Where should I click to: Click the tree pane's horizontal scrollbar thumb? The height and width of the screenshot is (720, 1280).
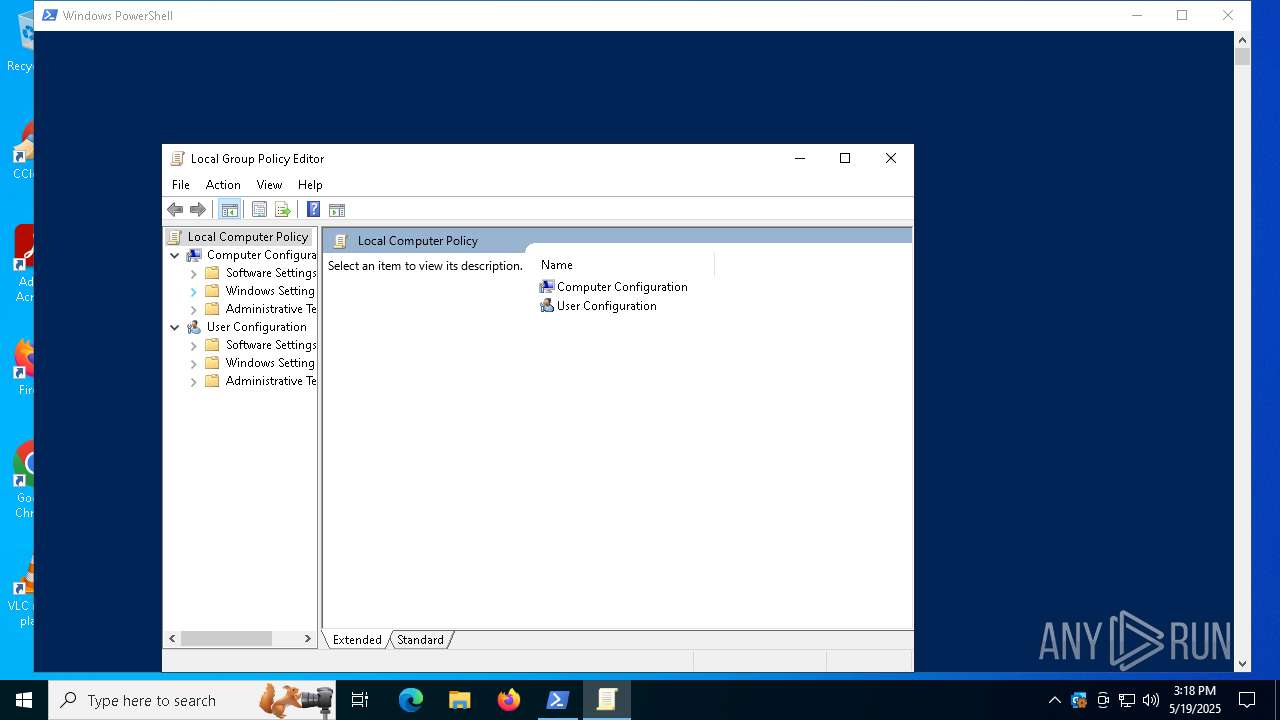[x=226, y=638]
